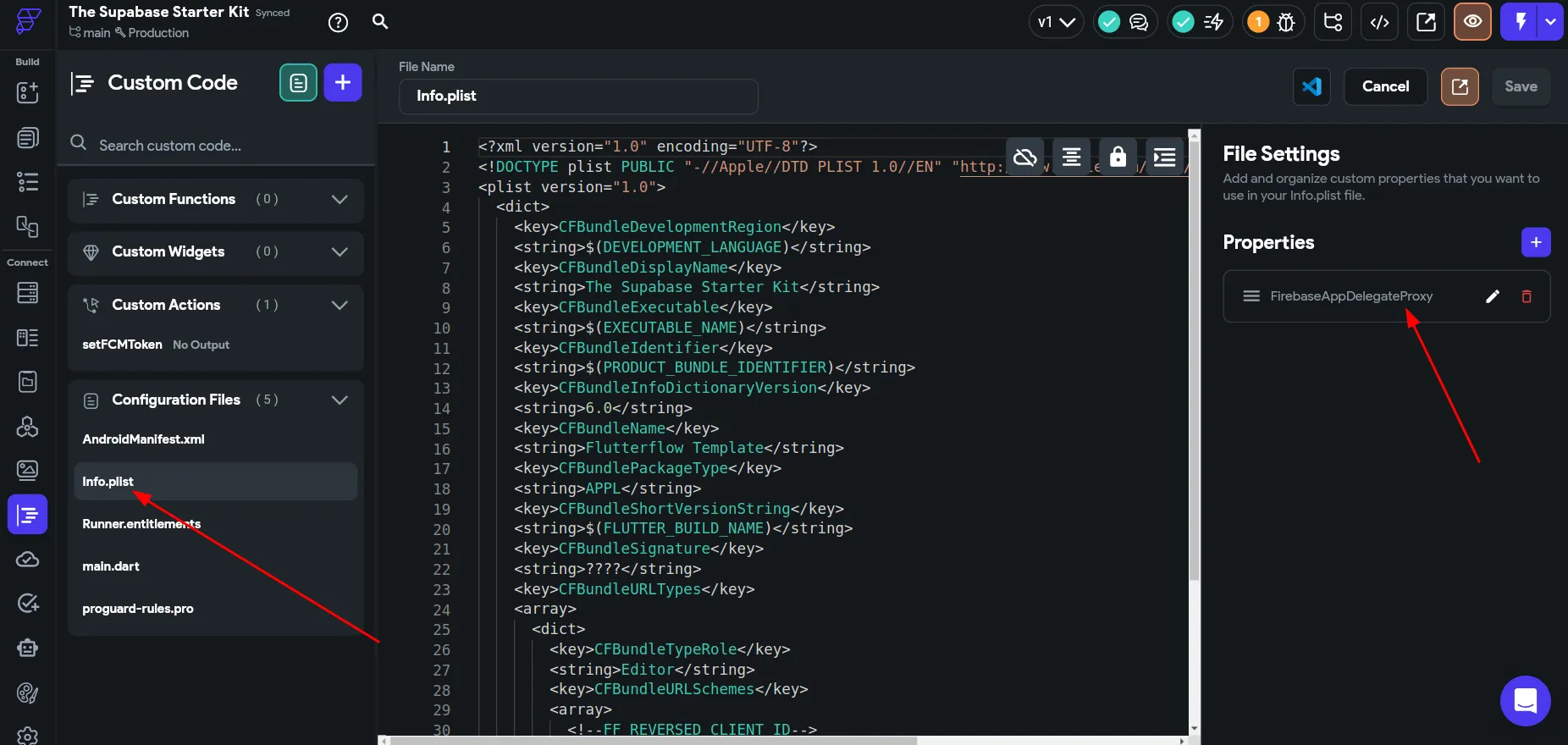The width and height of the screenshot is (1568, 745).
Task: Click the Save button
Action: [1521, 86]
